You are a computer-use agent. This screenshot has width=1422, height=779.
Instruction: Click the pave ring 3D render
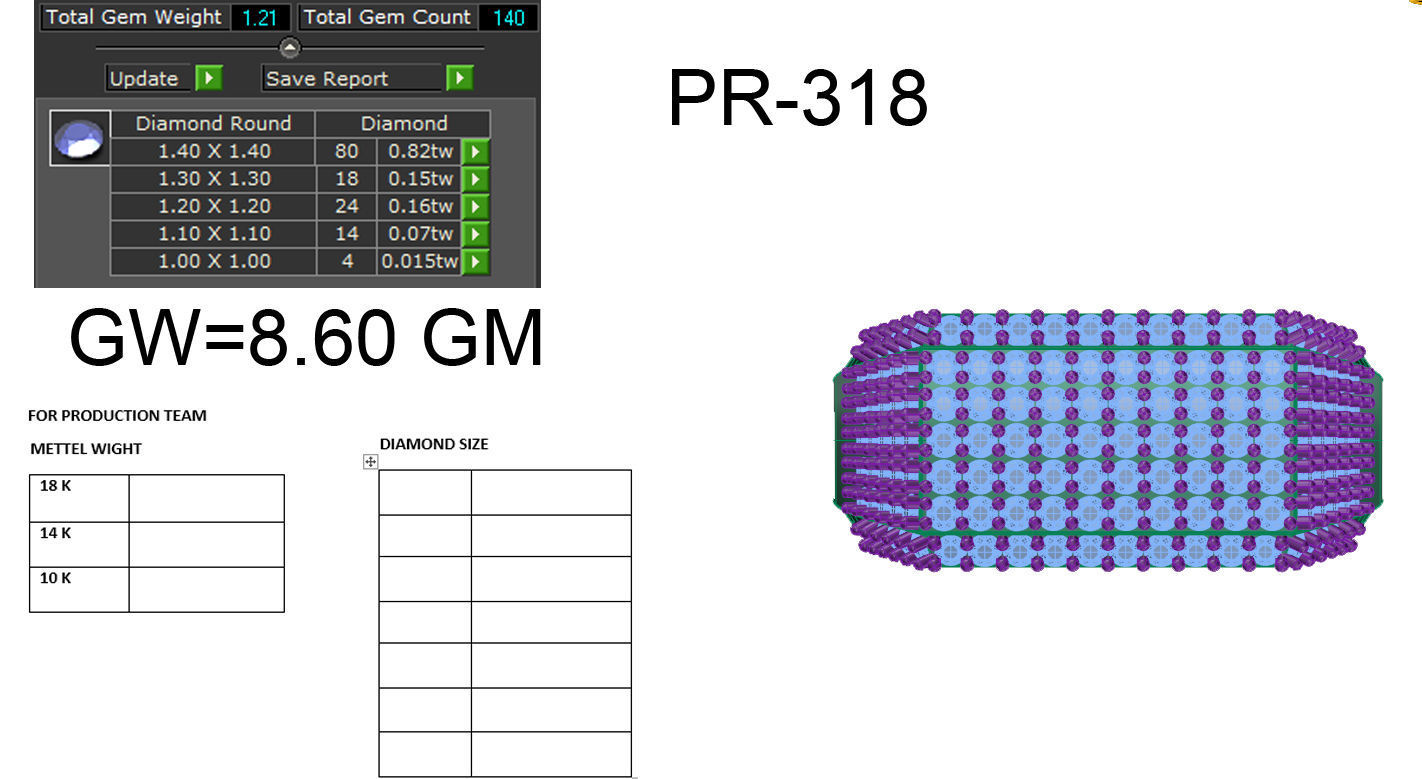click(x=1107, y=440)
